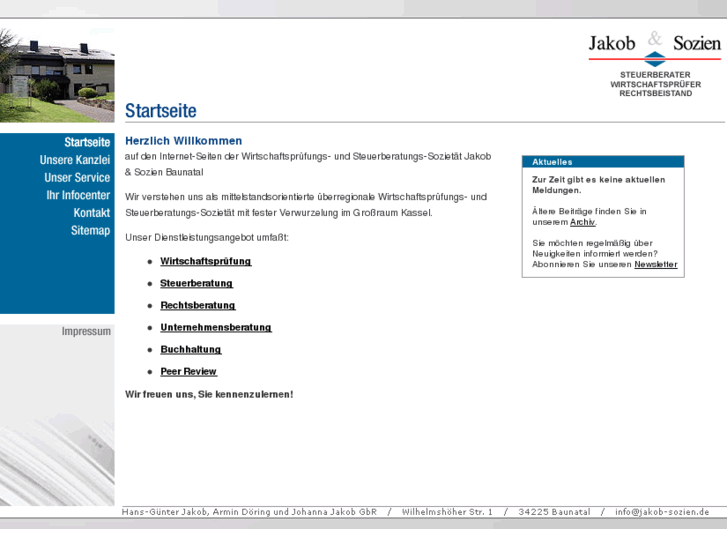The height and width of the screenshot is (545, 727).
Task: Open the Peer Review link
Action: (x=188, y=372)
